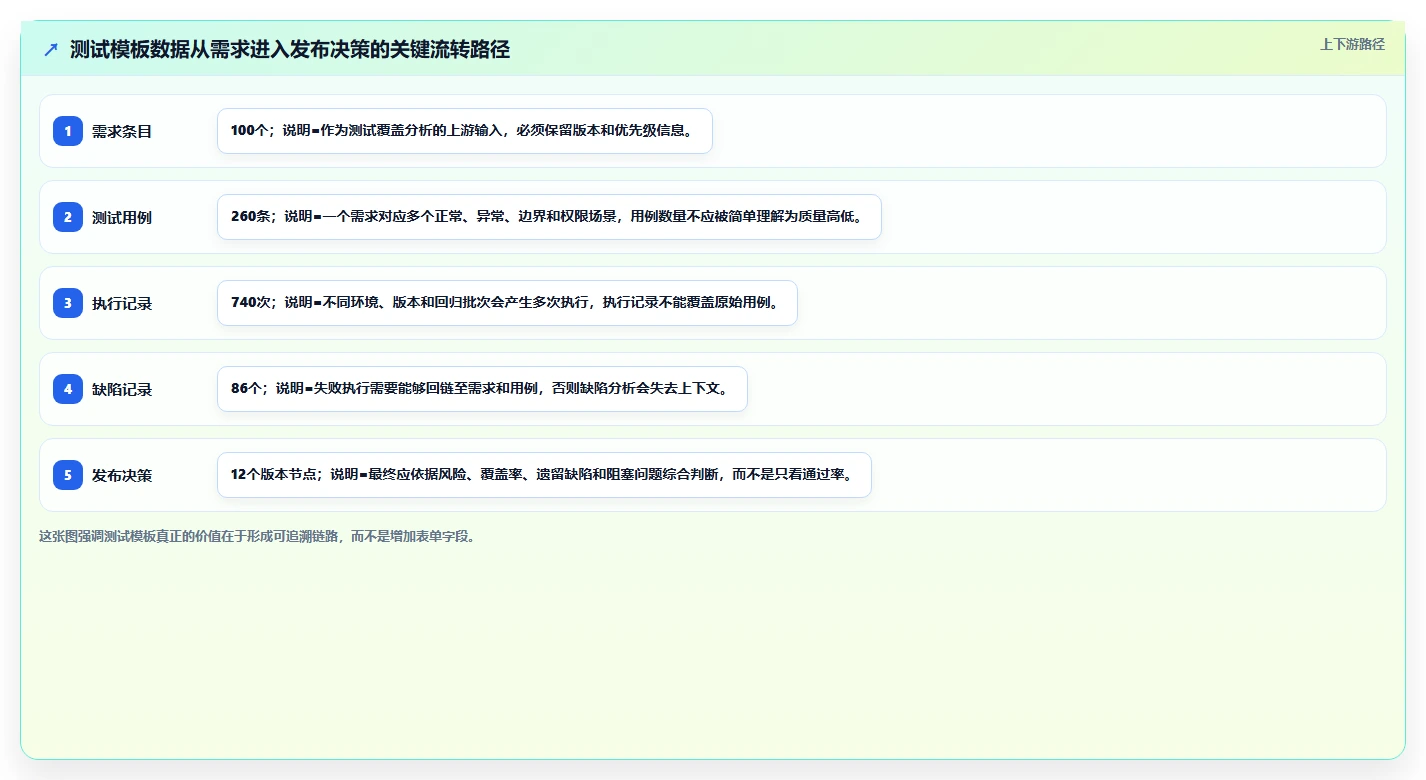Click the 12个版本节点 description box
Screen dimensions: 1426x780
tap(544, 475)
